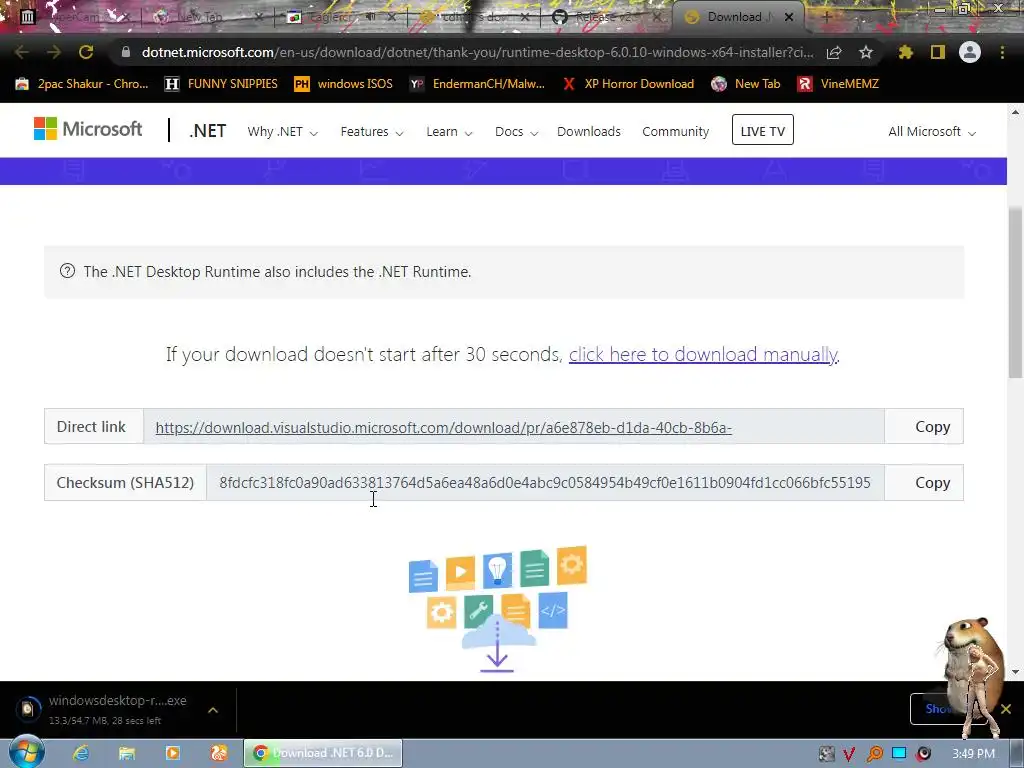Click the LIVE TV button
The image size is (1024, 768).
(x=762, y=130)
